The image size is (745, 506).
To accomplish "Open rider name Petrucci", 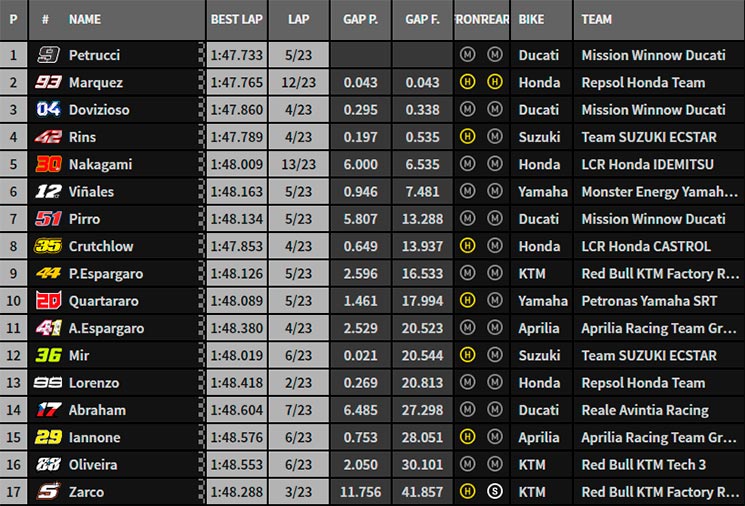I will coord(94,55).
